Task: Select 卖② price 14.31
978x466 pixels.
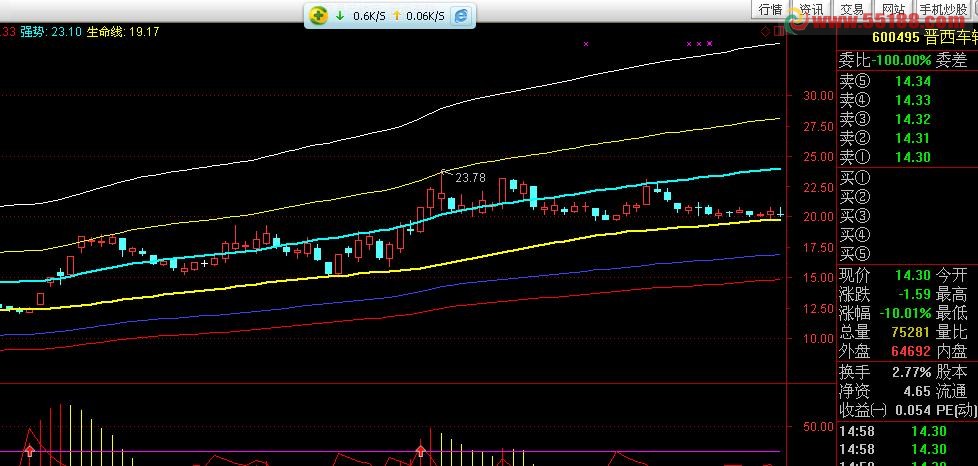Action: point(913,138)
